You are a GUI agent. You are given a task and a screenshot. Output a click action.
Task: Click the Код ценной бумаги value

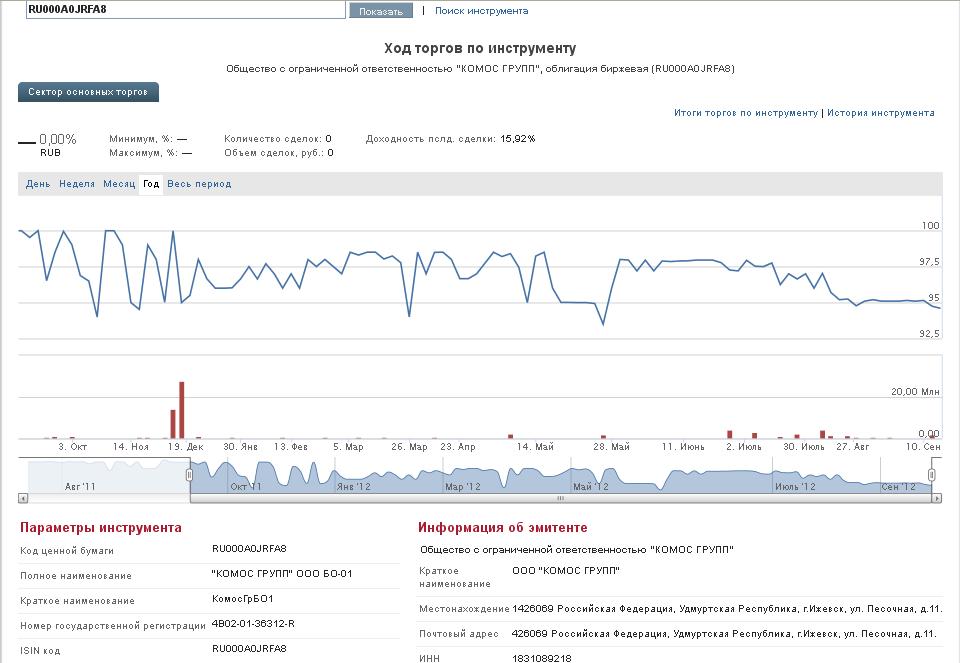tap(249, 549)
